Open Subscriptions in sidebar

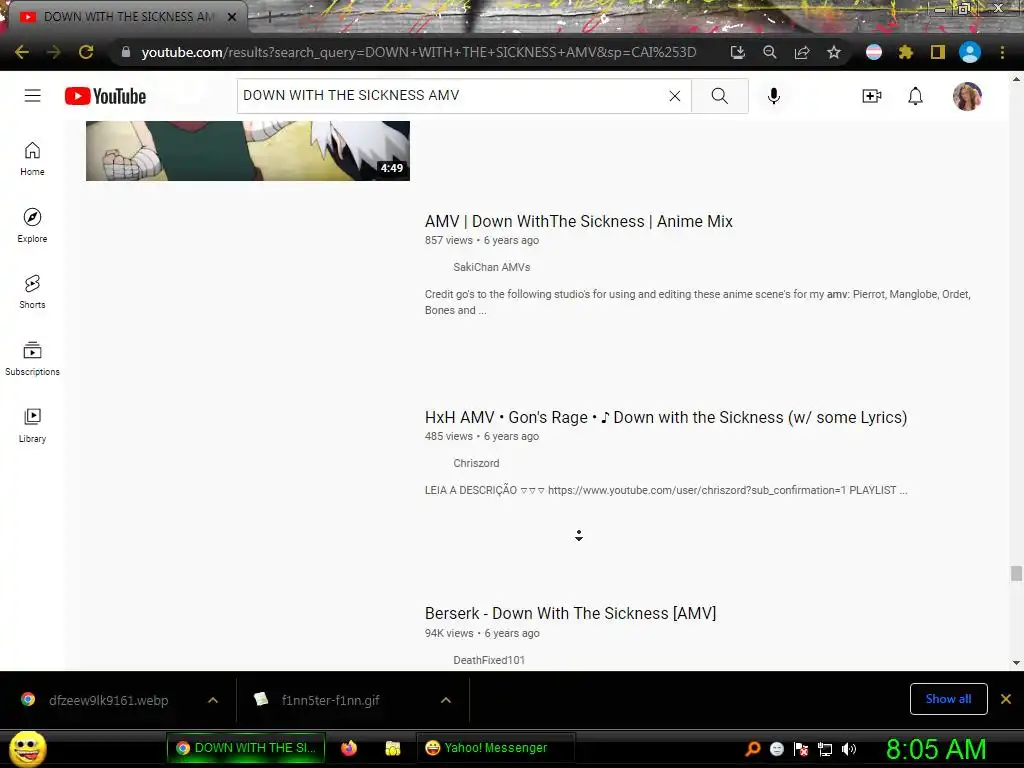tap(32, 359)
